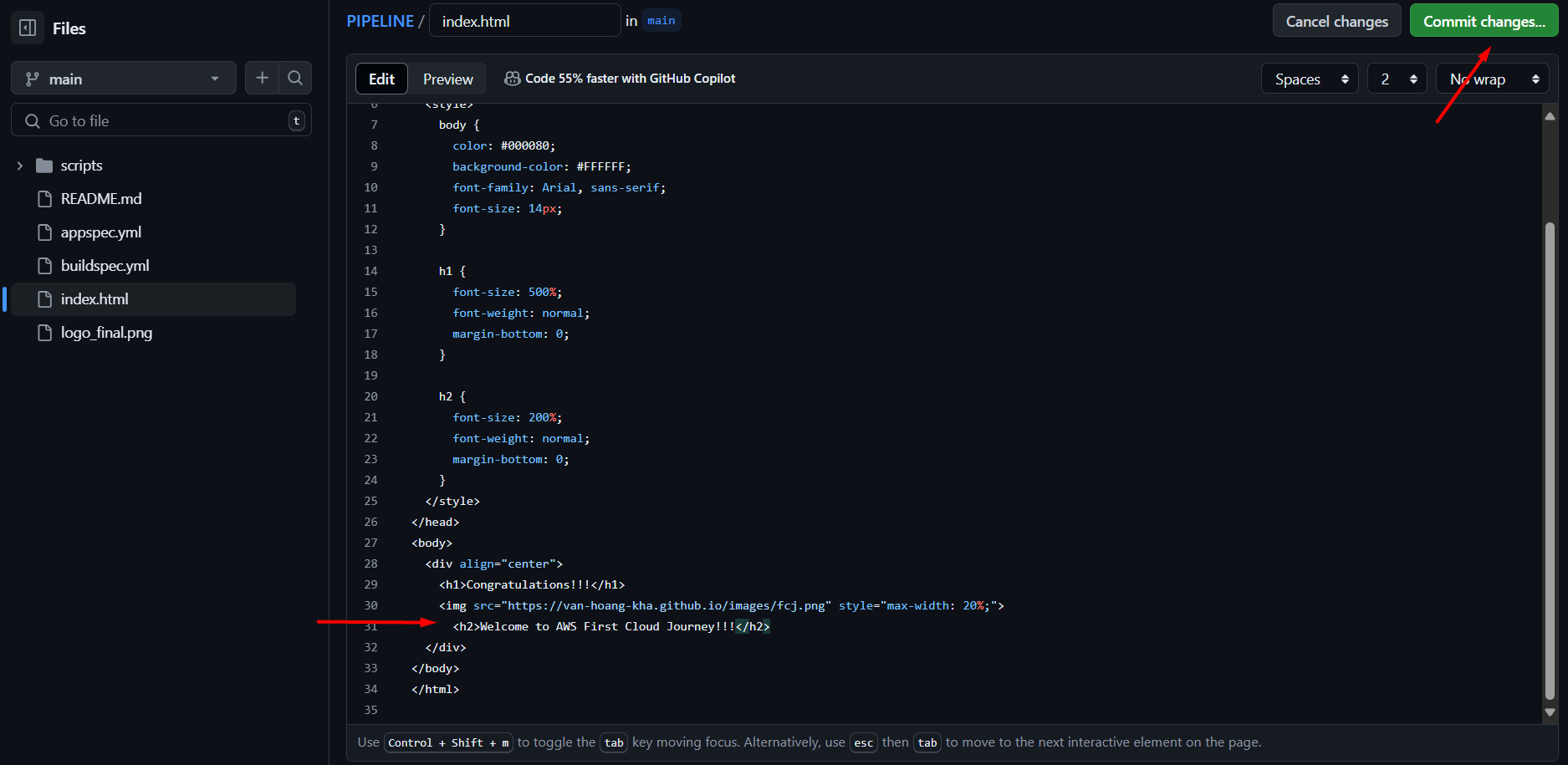Viewport: 1568px width, 765px height.
Task: Click the font-family: Arial line
Action: (x=559, y=187)
